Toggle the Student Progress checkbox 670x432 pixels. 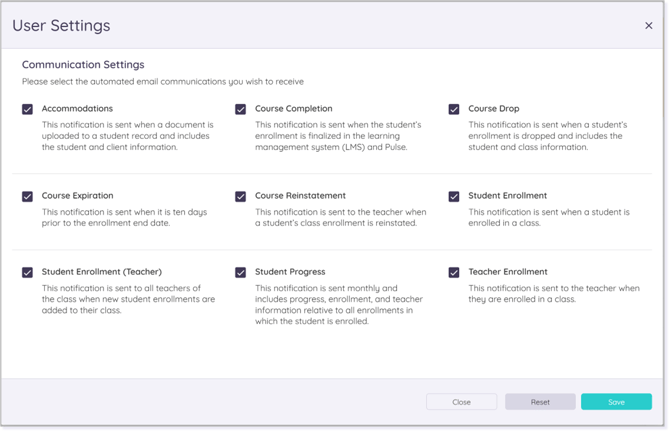click(x=241, y=272)
